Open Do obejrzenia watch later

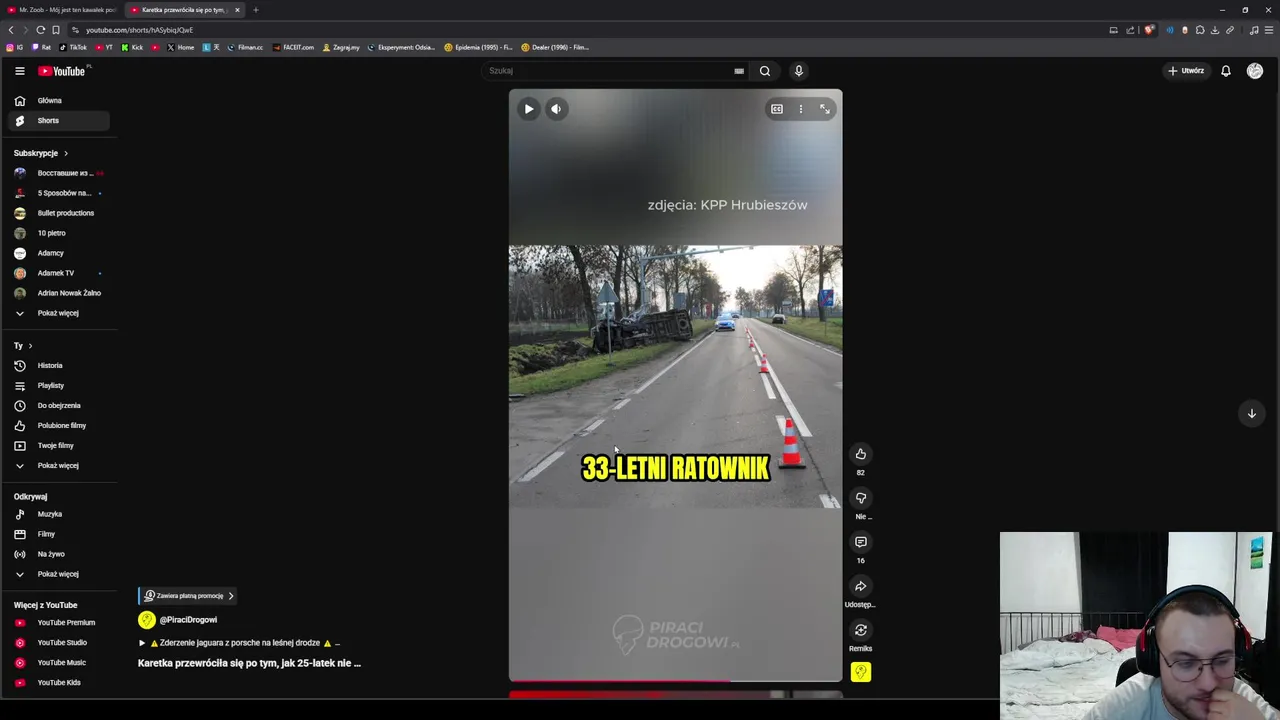point(59,406)
